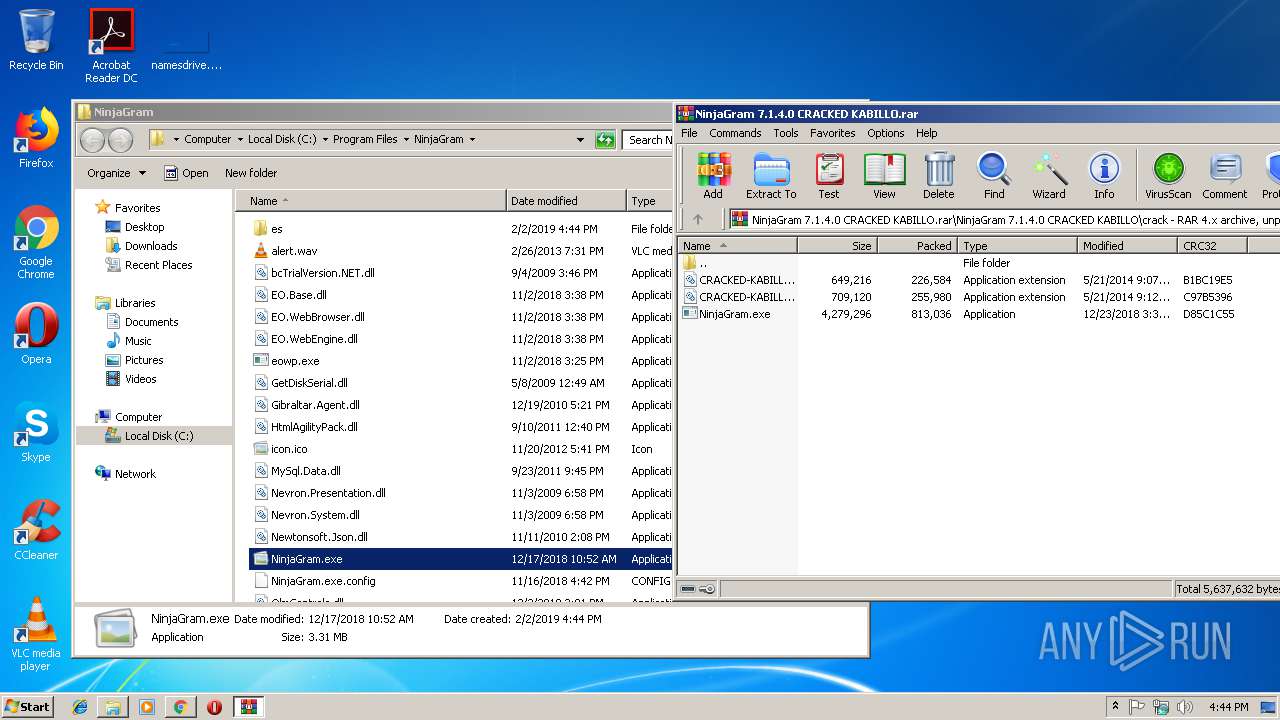Open the Favorites menu in WinRAR
The height and width of the screenshot is (720, 1280).
(832, 133)
